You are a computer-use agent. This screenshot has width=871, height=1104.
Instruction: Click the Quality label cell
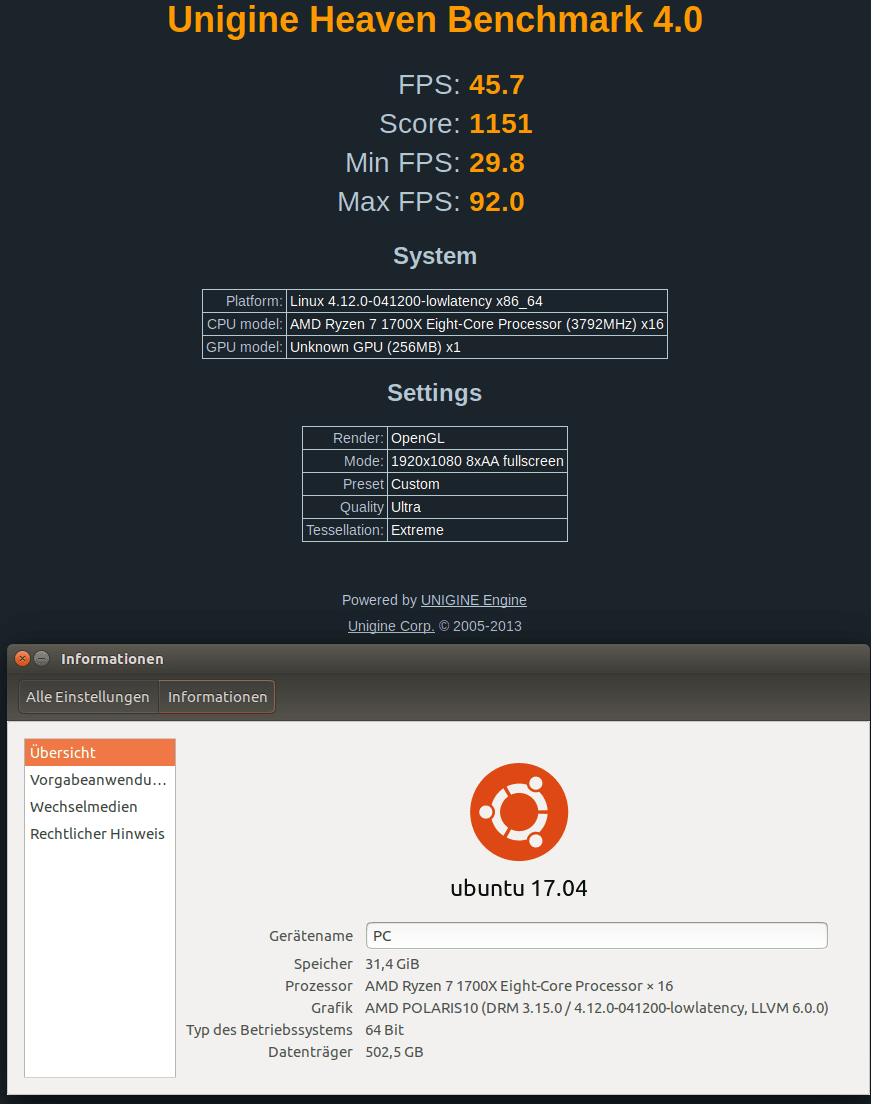pyautogui.click(x=345, y=507)
